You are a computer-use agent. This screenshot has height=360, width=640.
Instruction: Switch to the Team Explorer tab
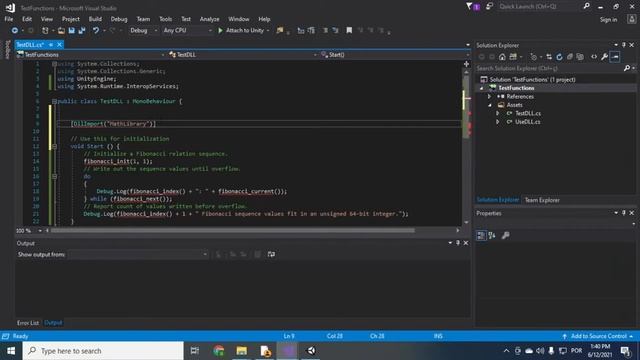pyautogui.click(x=542, y=200)
